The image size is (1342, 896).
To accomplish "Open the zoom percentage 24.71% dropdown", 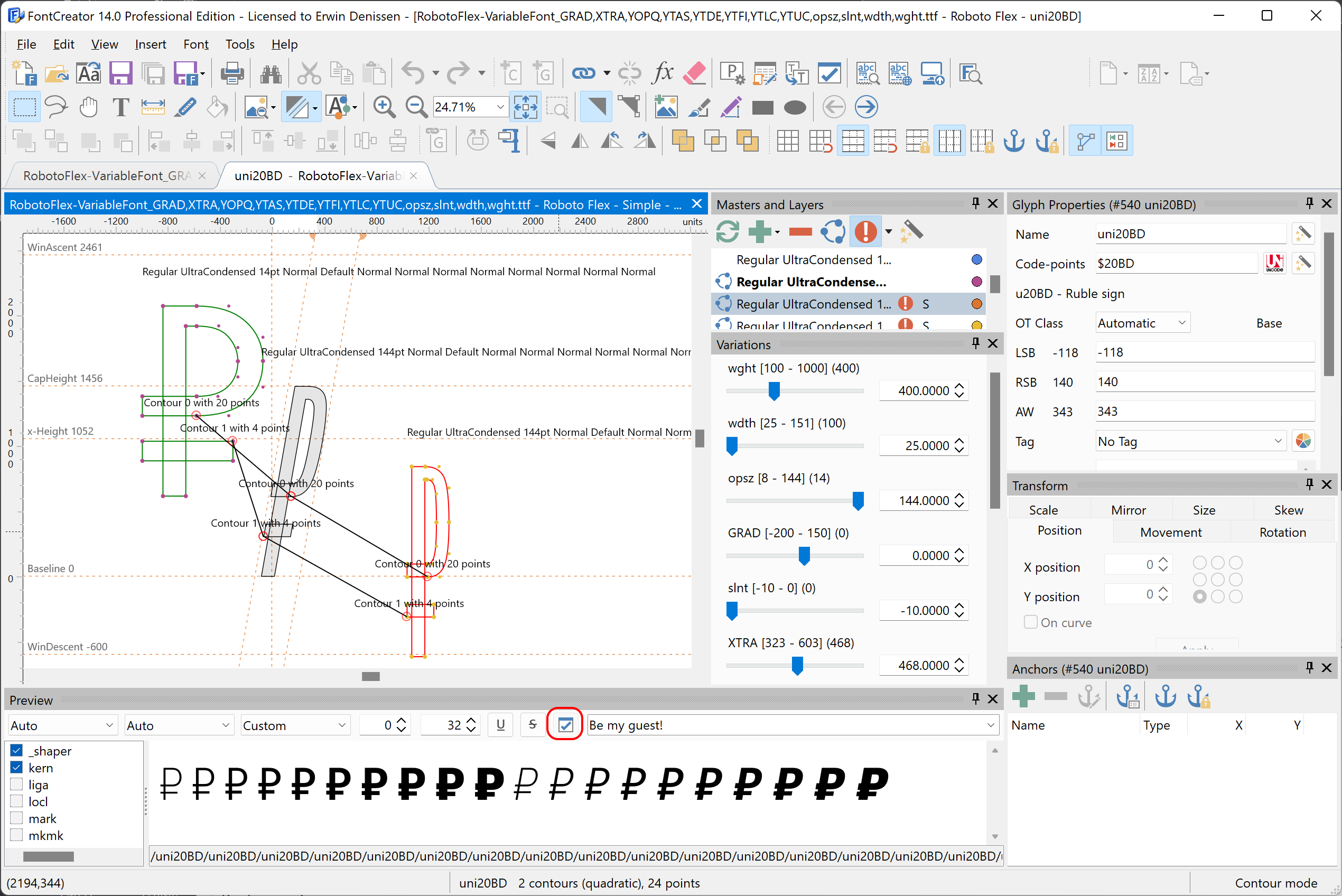I will point(500,107).
